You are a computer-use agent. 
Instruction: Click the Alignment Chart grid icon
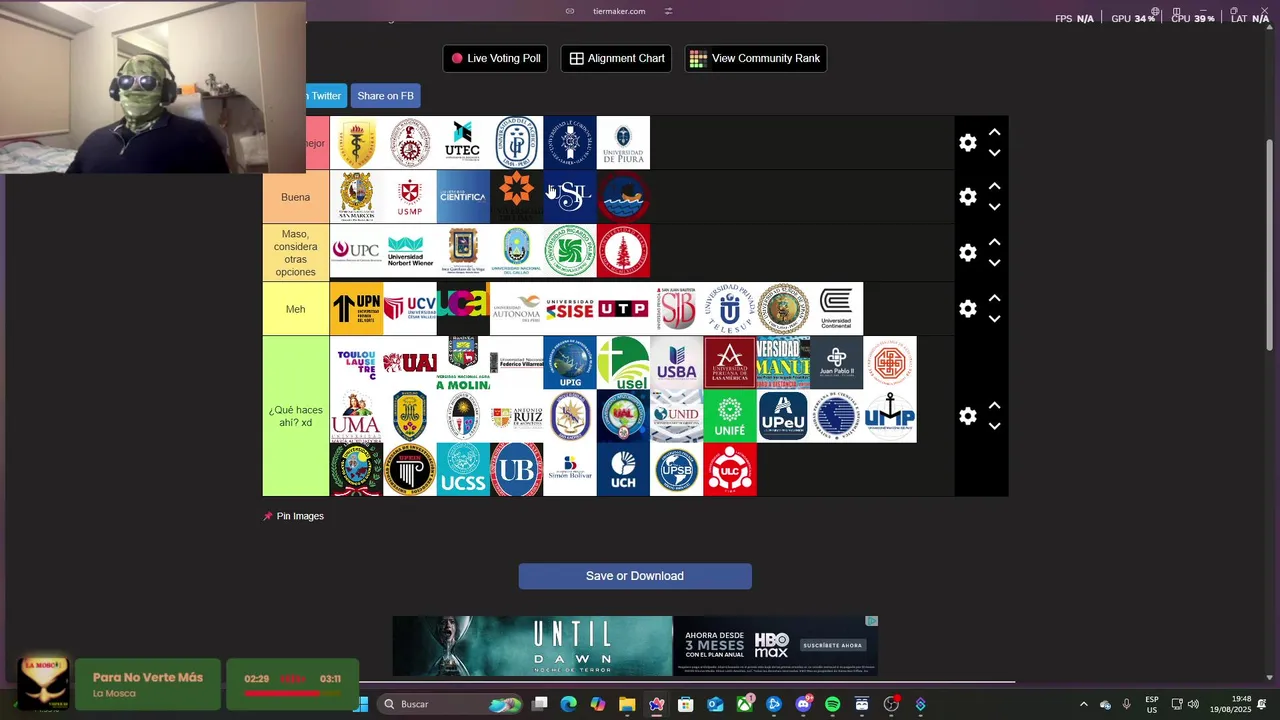pyautogui.click(x=577, y=59)
